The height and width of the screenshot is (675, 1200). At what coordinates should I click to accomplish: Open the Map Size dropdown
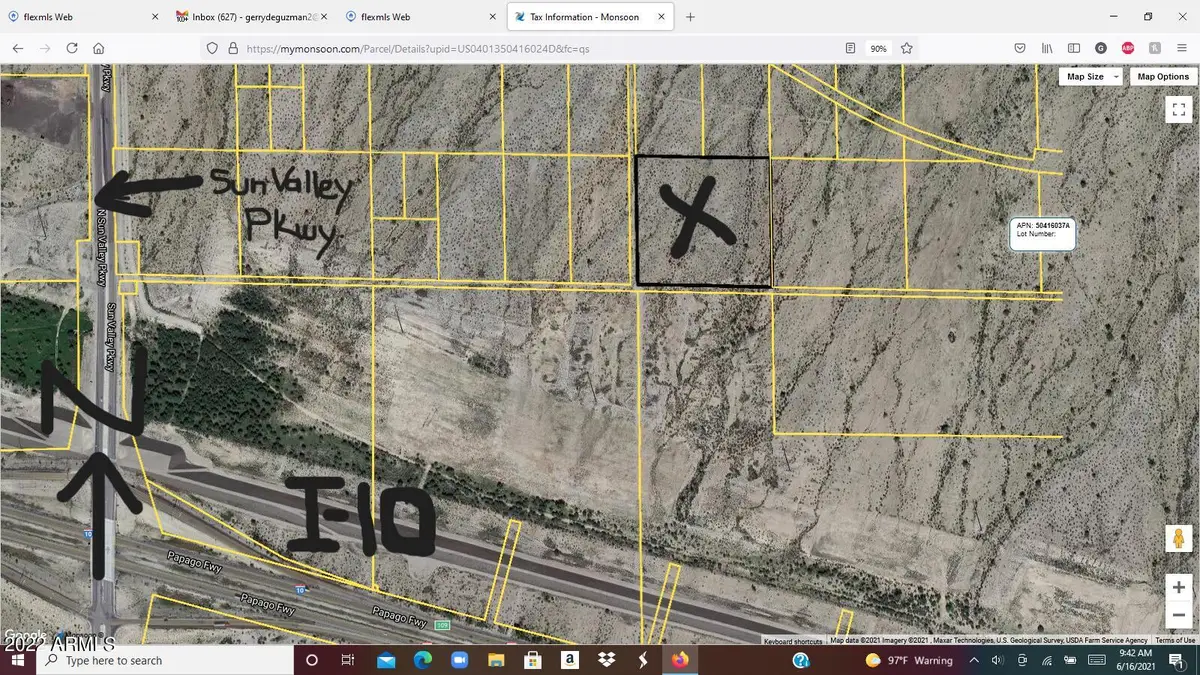[1089, 76]
